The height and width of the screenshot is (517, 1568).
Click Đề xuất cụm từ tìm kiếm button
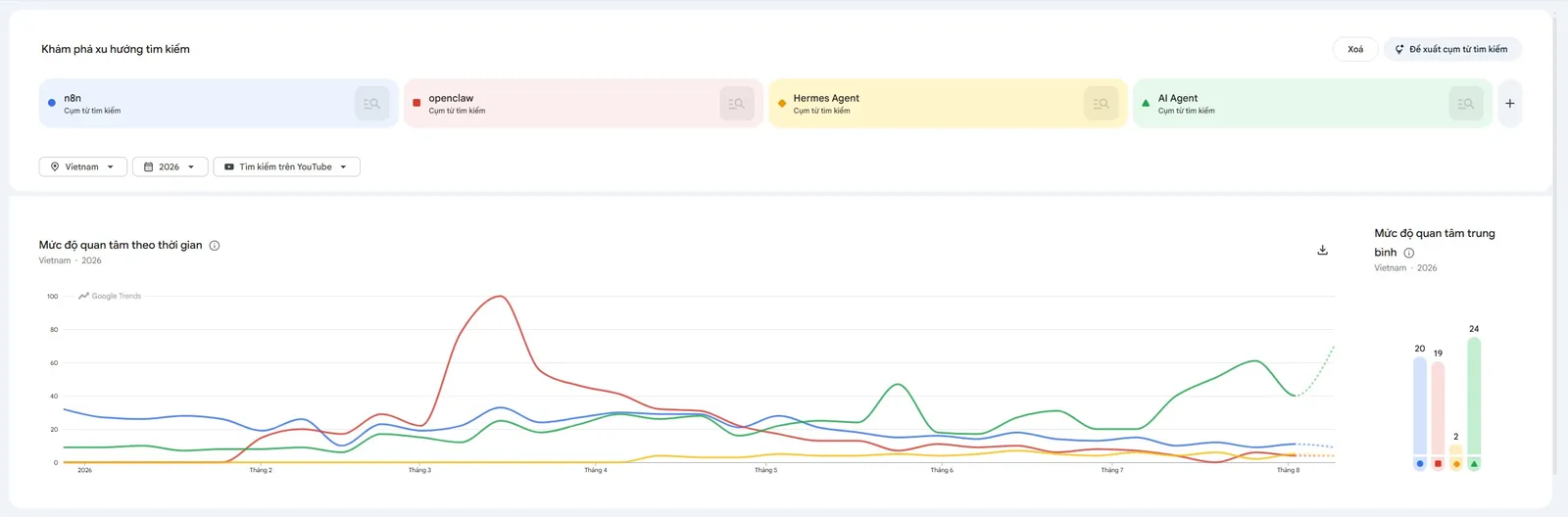tap(1452, 49)
